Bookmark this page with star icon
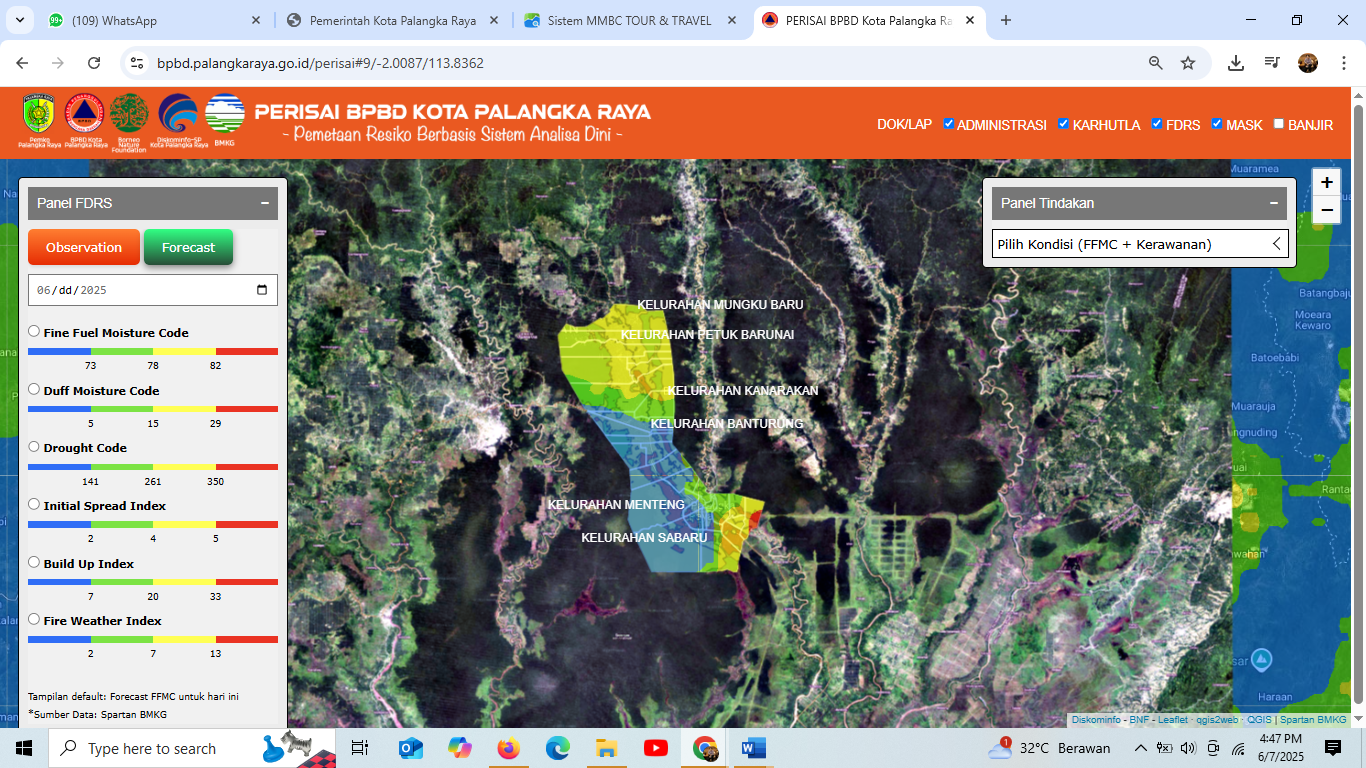 point(1188,63)
